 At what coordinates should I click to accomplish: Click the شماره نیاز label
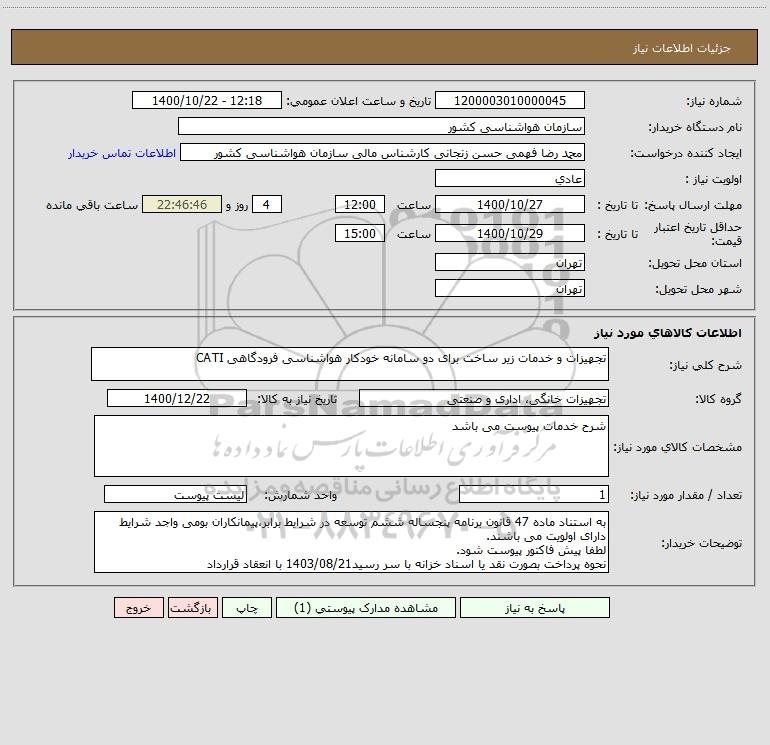[714, 101]
